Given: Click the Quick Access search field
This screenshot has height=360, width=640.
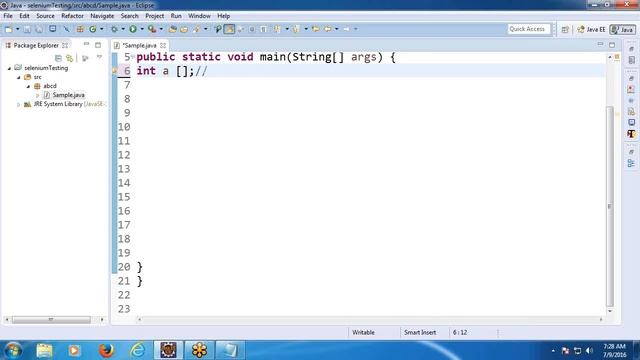Looking at the screenshot, I should point(529,29).
